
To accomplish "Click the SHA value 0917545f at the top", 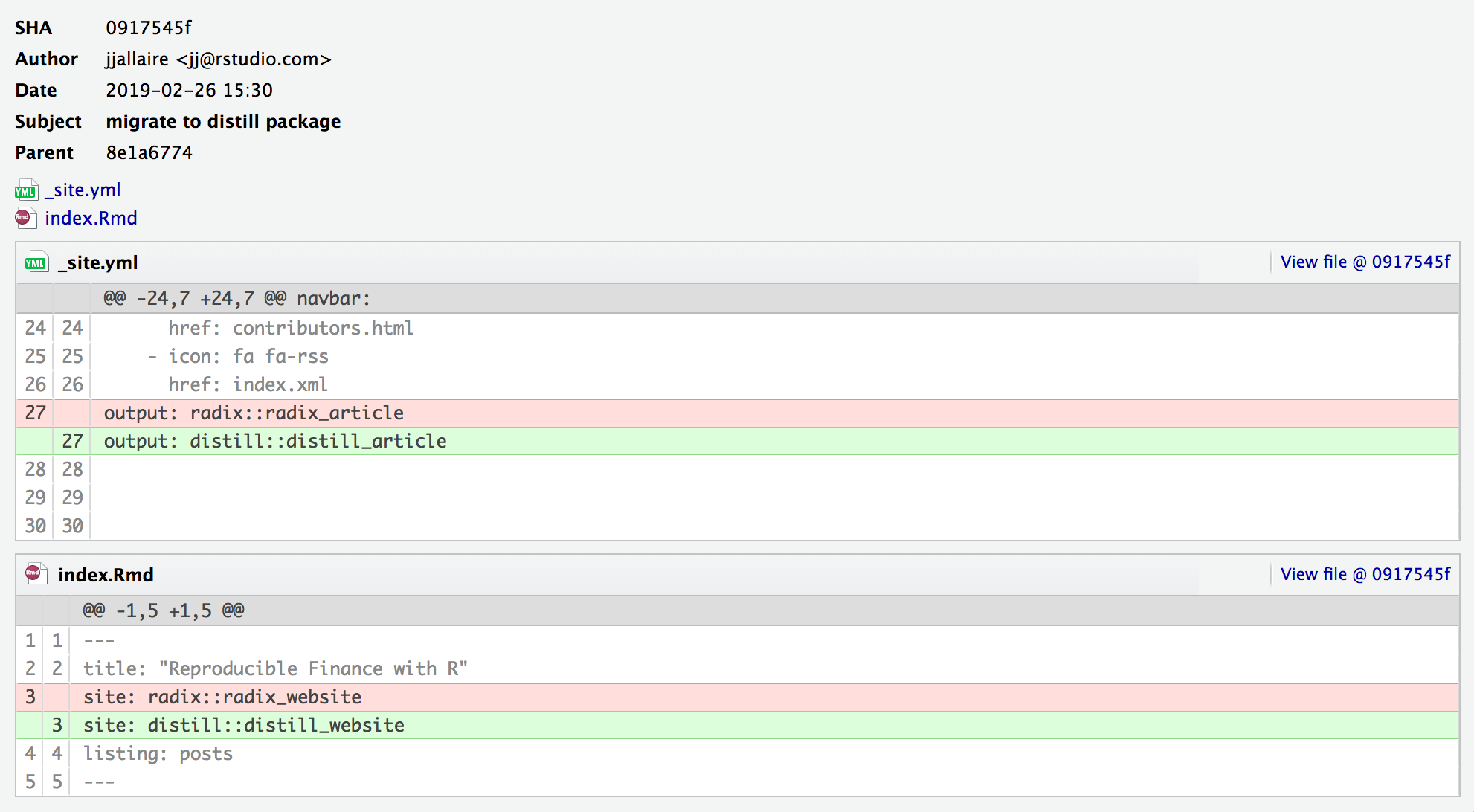I will click(x=149, y=28).
